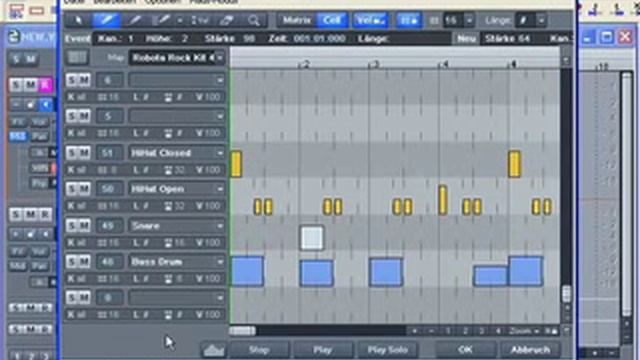The image size is (640, 360).
Task: Solo the HiHat Closed drum row
Action: coord(72,153)
